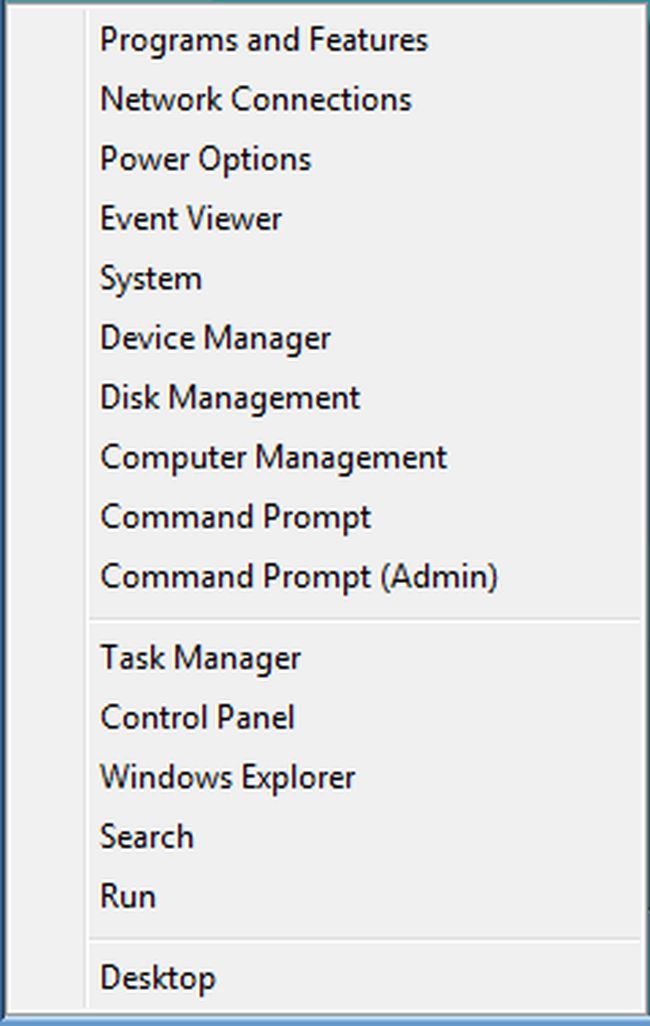Click Disk Management to manage partitions
Viewport: 650px width, 1026px height.
point(230,398)
